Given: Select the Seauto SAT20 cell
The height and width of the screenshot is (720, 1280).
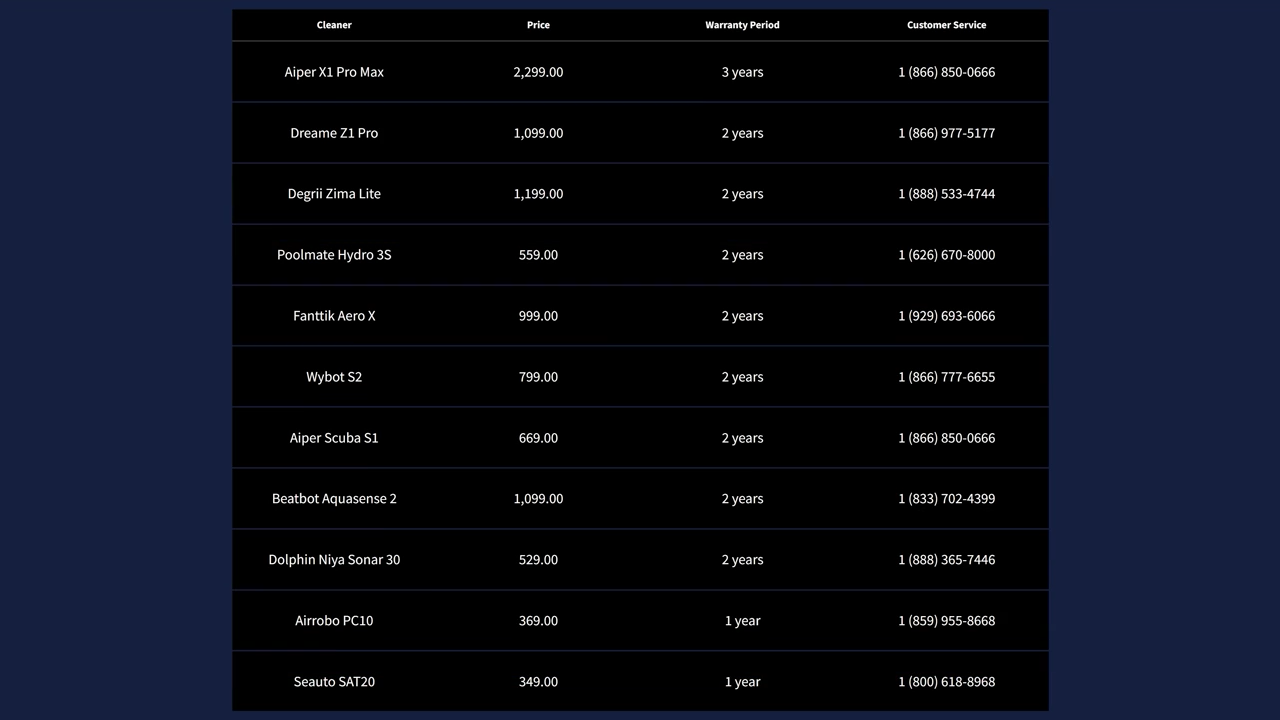Looking at the screenshot, I should coord(334,682).
